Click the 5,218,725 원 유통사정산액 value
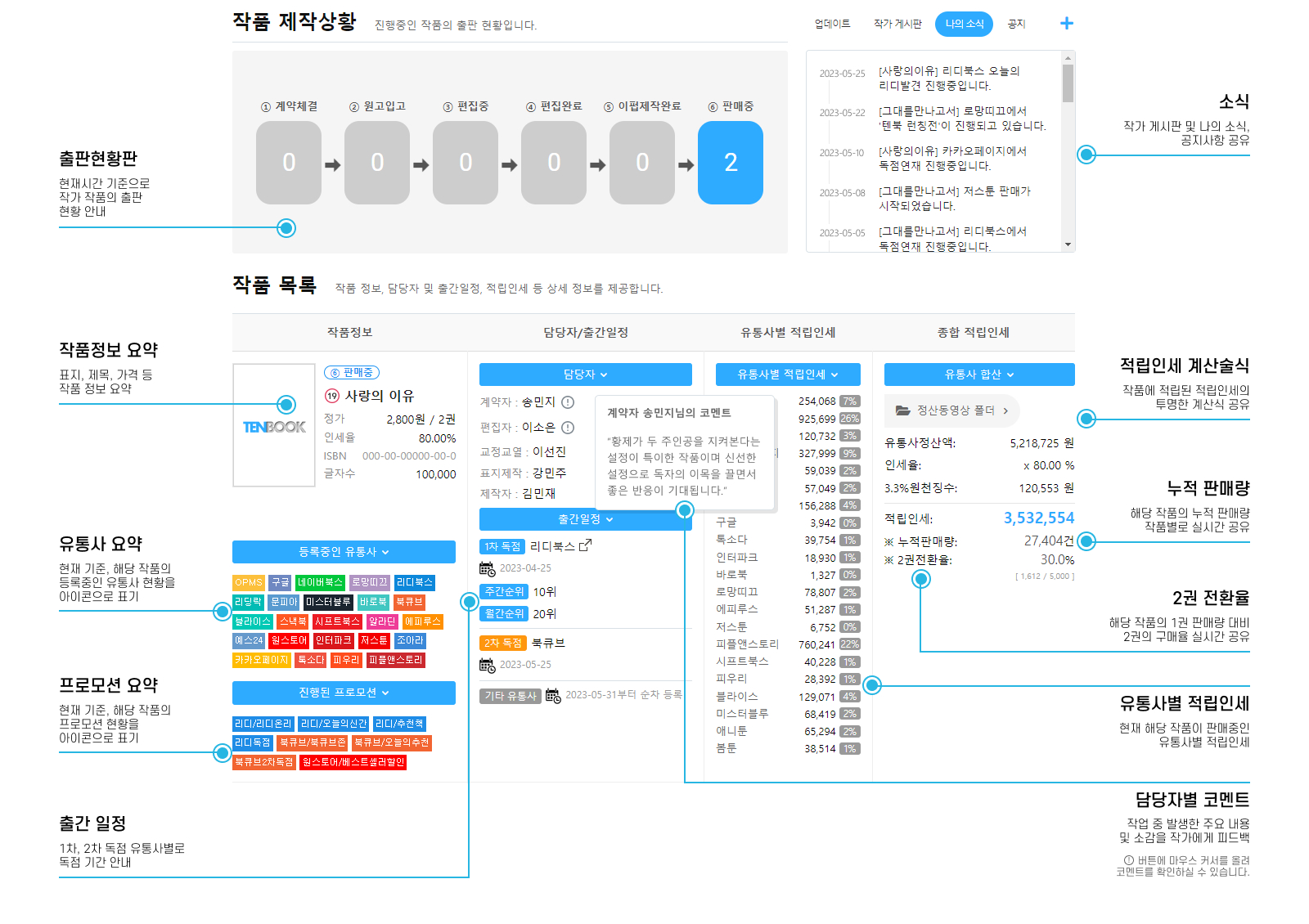Screen dimensions: 1309x924 [1041, 443]
